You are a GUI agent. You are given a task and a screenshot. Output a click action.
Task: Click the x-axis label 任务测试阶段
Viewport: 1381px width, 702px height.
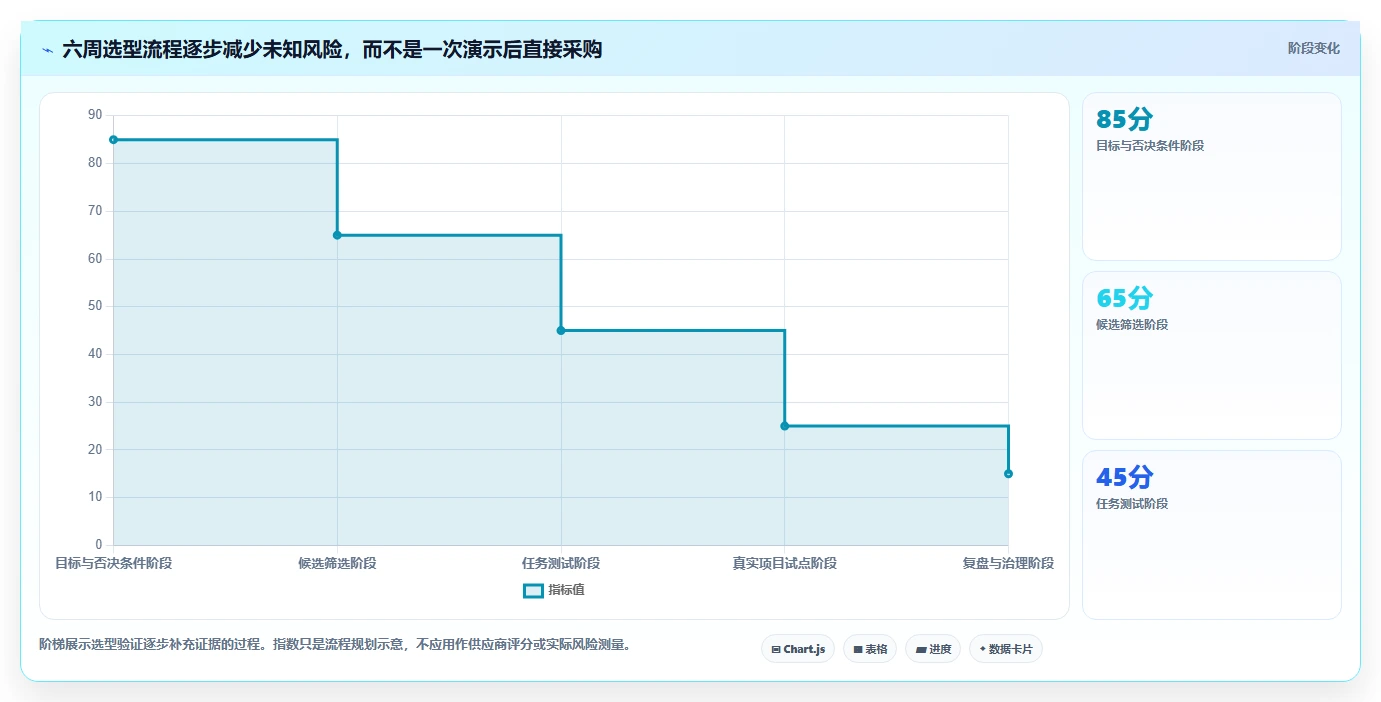(561, 563)
